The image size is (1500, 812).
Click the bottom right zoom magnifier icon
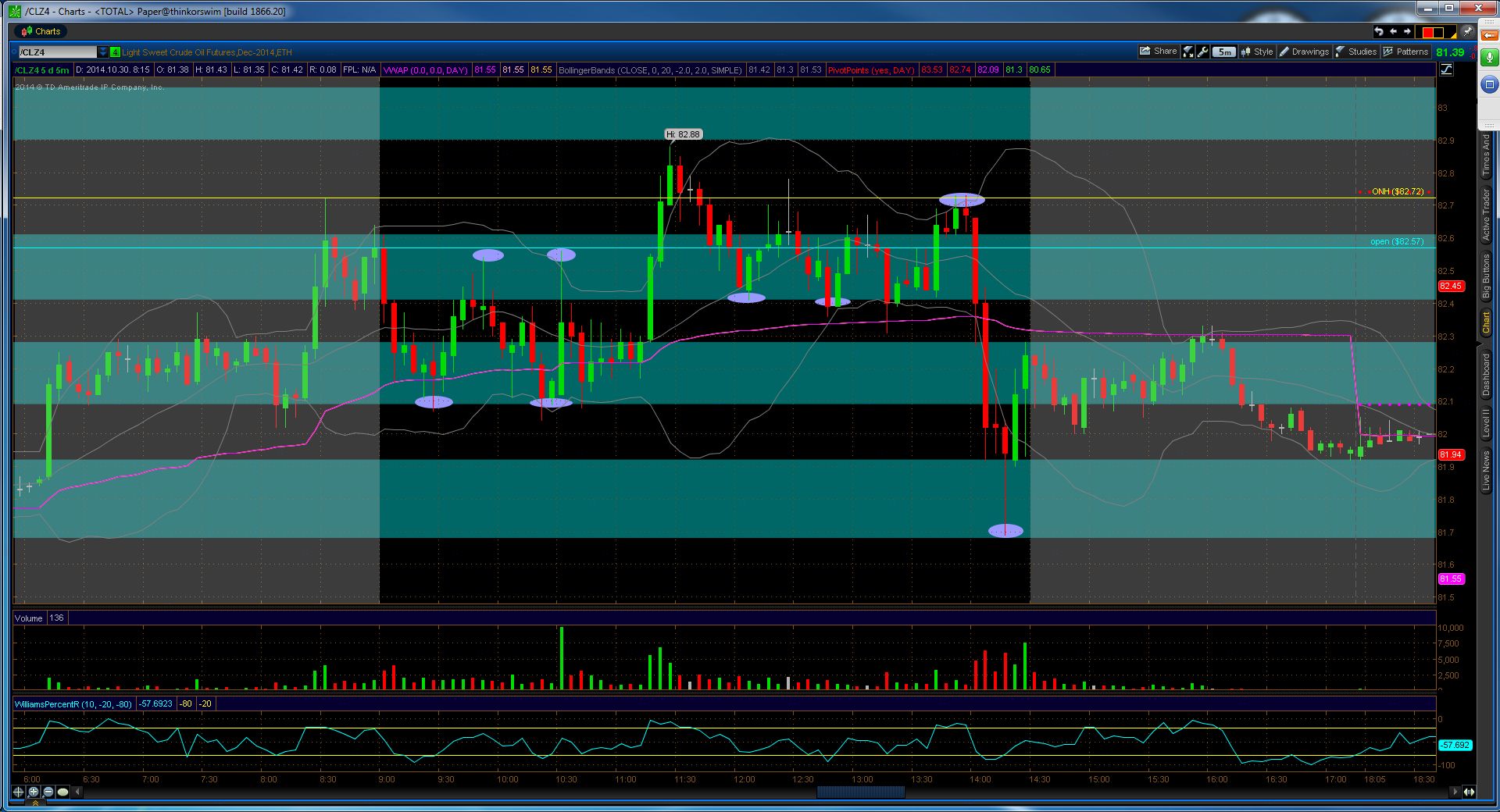1469,792
